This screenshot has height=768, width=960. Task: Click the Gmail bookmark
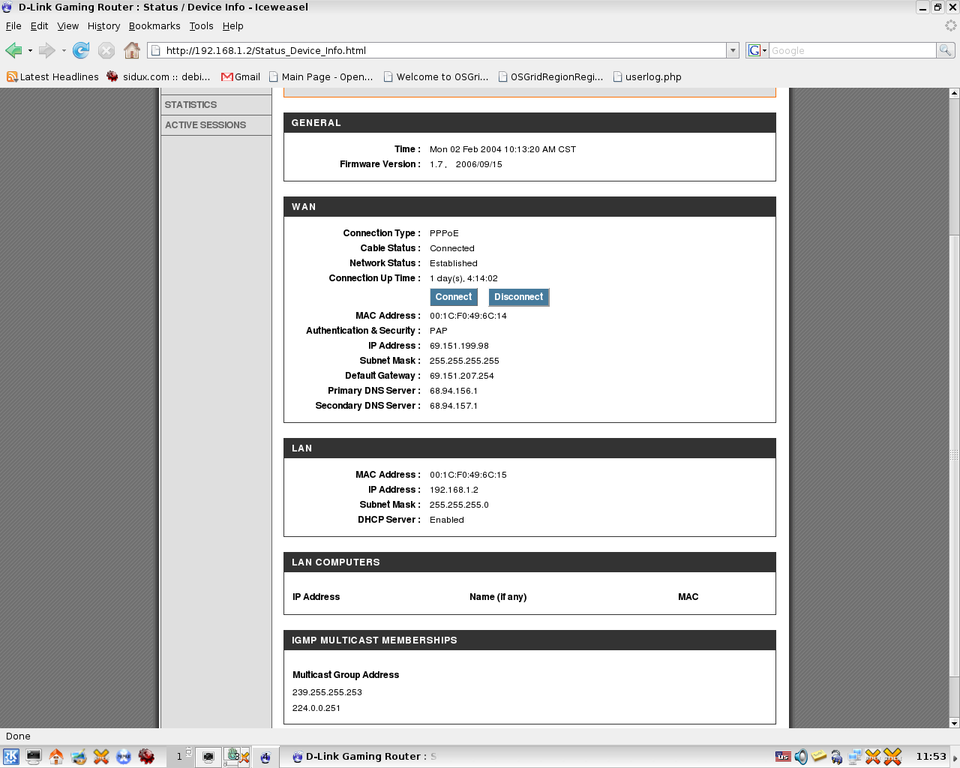click(x=240, y=76)
